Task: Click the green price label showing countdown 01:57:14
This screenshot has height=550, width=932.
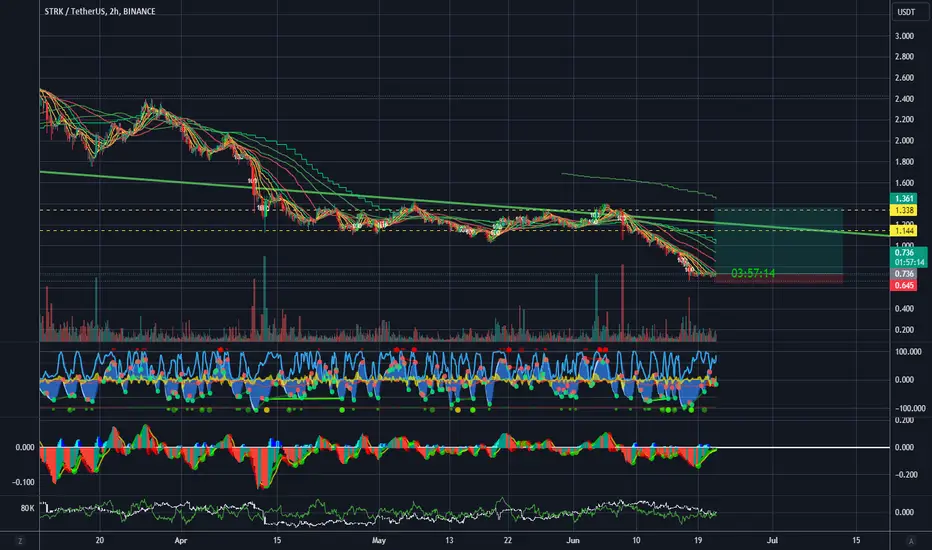Action: [x=909, y=257]
